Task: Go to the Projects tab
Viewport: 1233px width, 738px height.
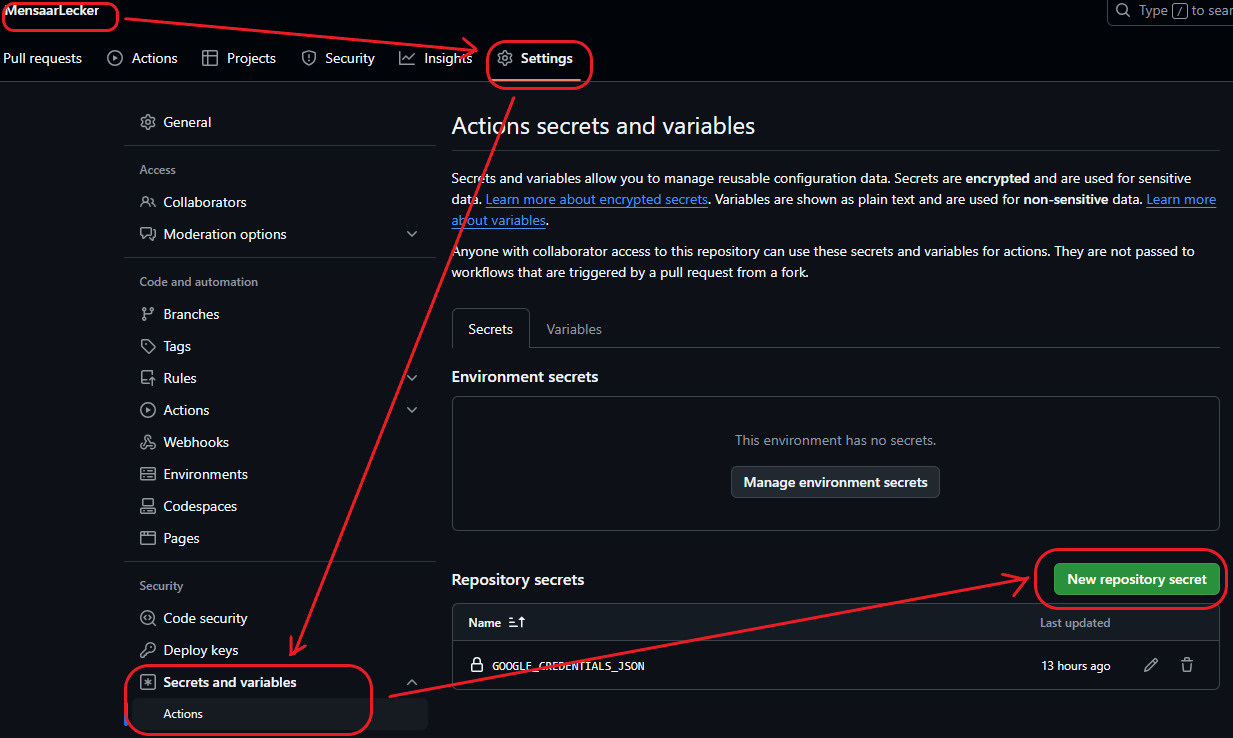Action: pyautogui.click(x=239, y=58)
